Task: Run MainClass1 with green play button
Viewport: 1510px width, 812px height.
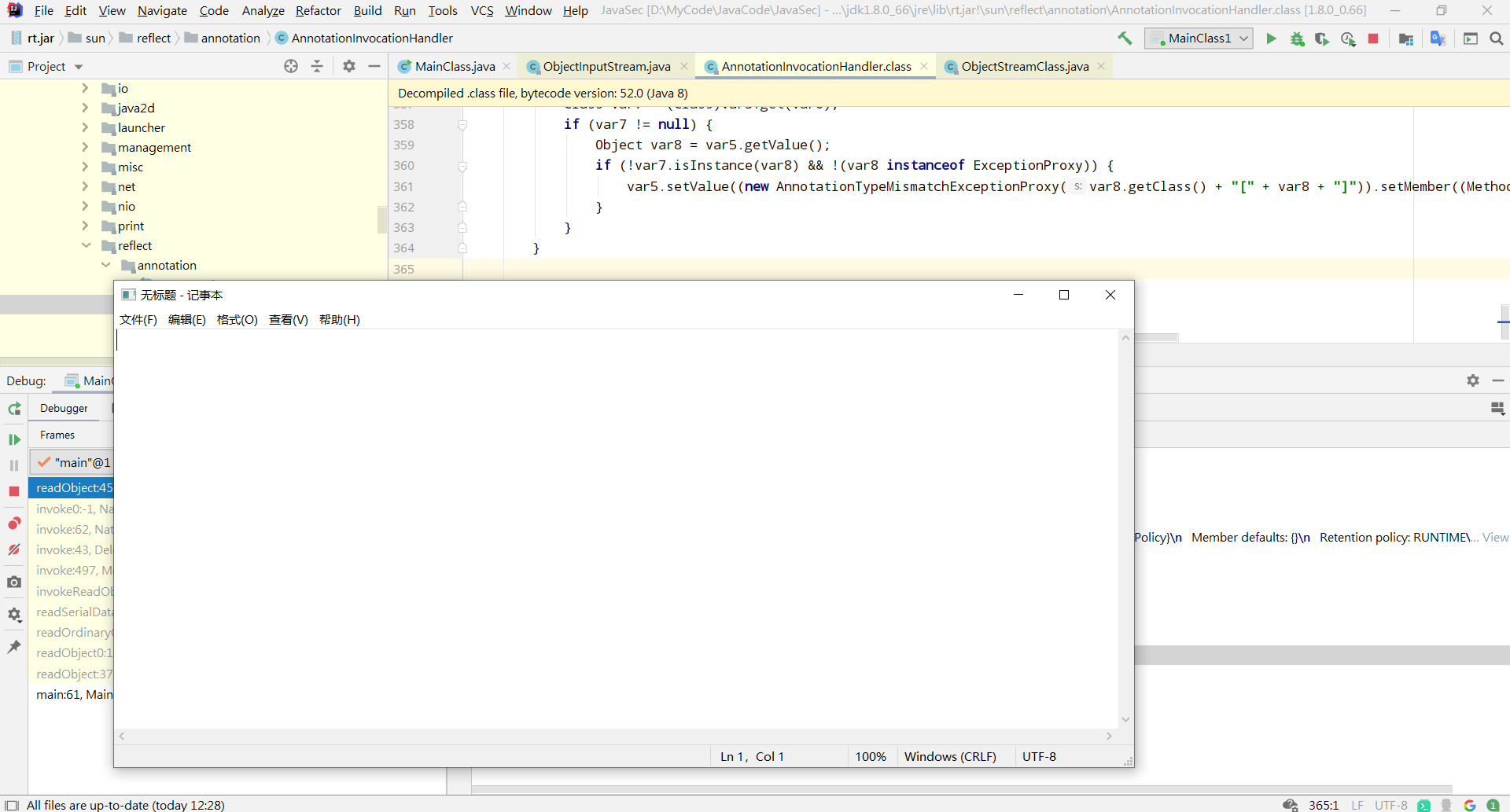Action: point(1271,39)
